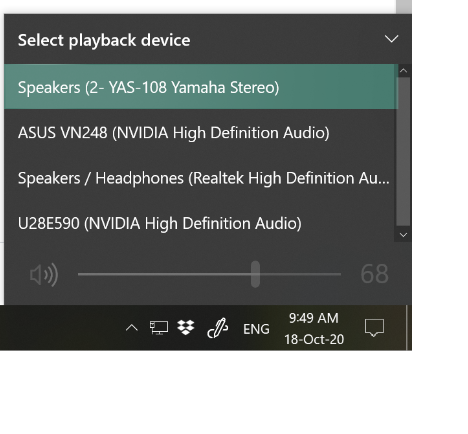Click the Select playback device header

click(x=104, y=40)
